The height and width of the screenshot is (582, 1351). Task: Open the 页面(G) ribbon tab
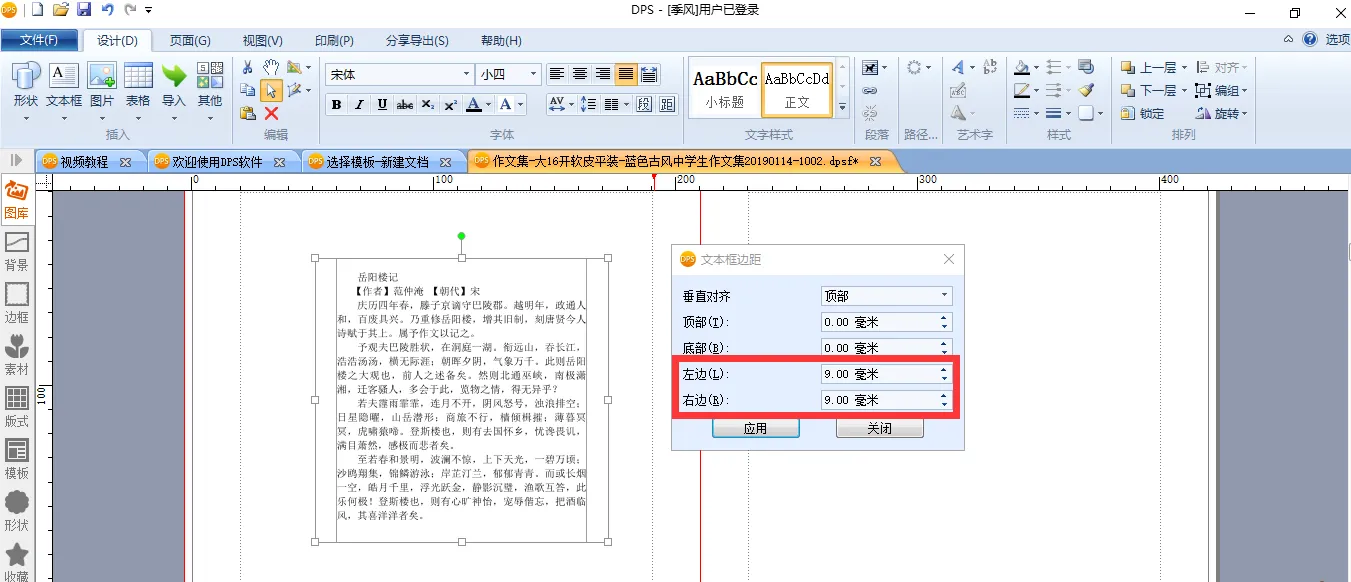189,41
